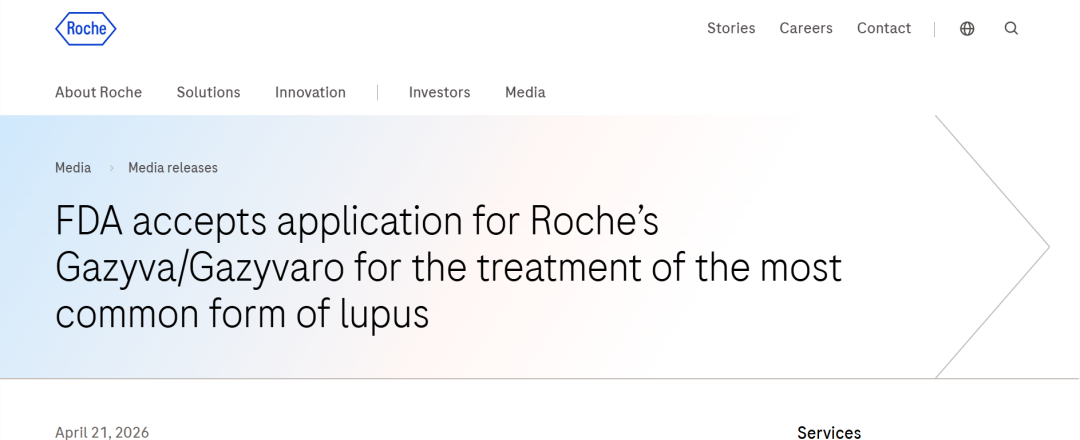This screenshot has width=1080, height=440.
Task: Click the divider between Innovation and Investors
Action: (377, 92)
